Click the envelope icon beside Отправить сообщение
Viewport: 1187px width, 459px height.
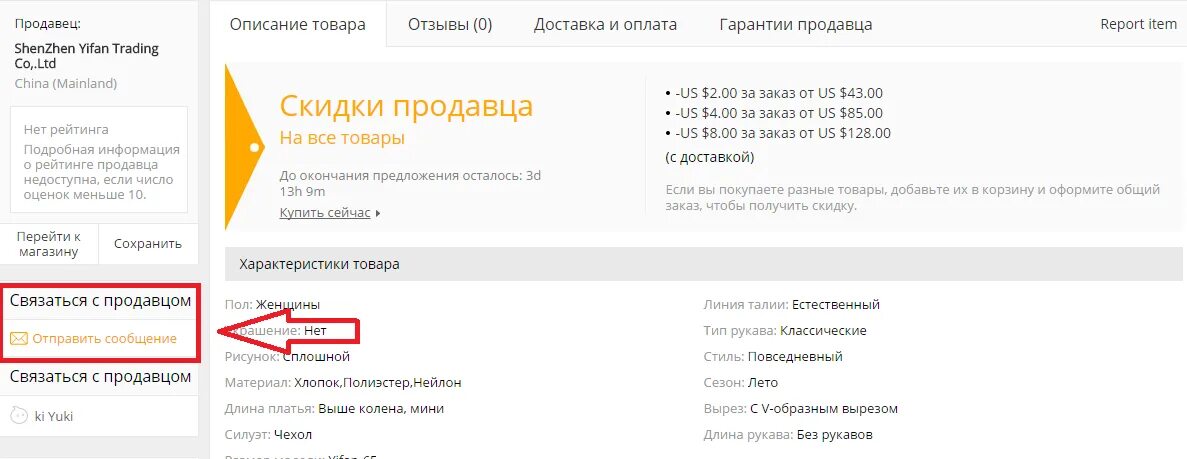[19, 339]
